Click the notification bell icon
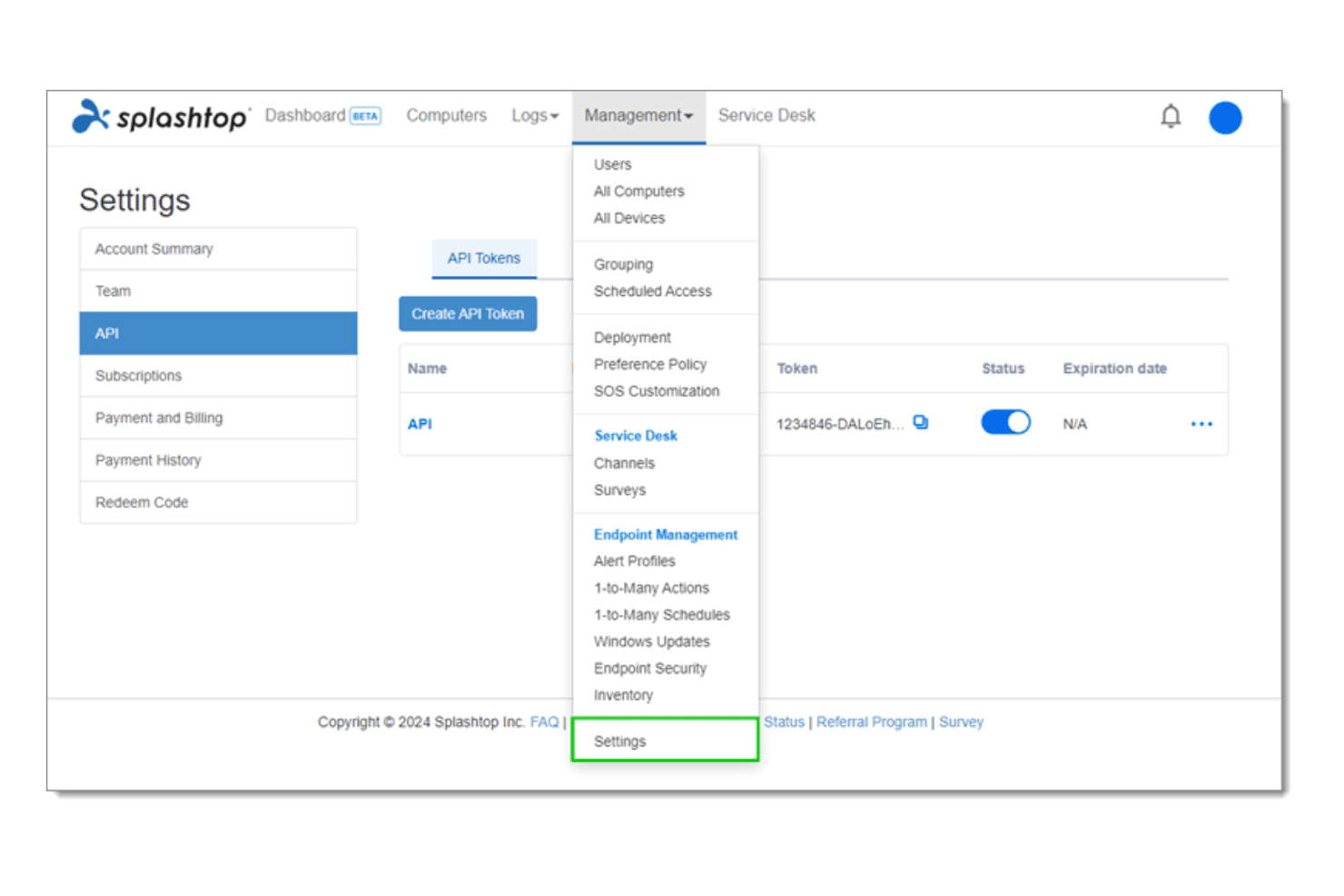This screenshot has width=1344, height=896. click(1171, 117)
